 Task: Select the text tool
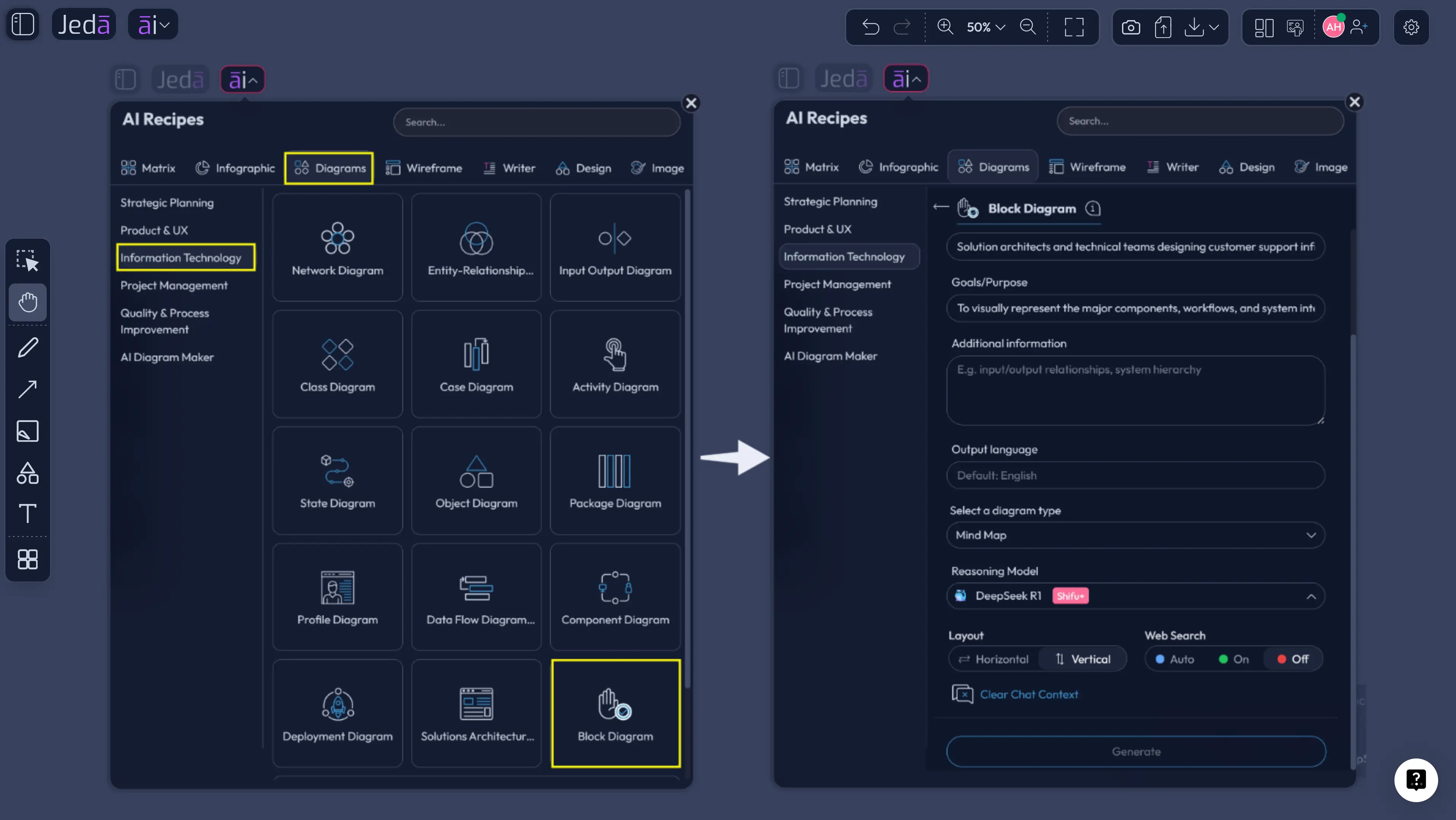coord(27,513)
